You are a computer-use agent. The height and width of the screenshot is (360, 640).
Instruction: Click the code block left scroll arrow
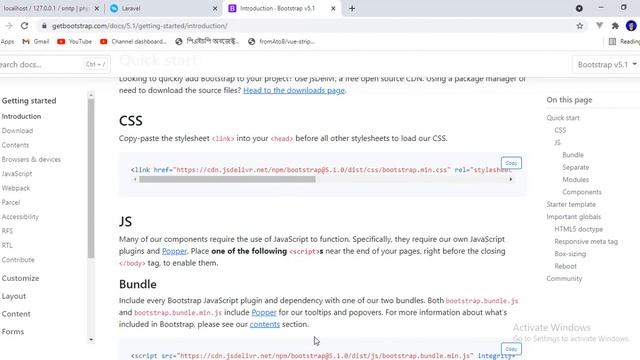click(x=135, y=179)
